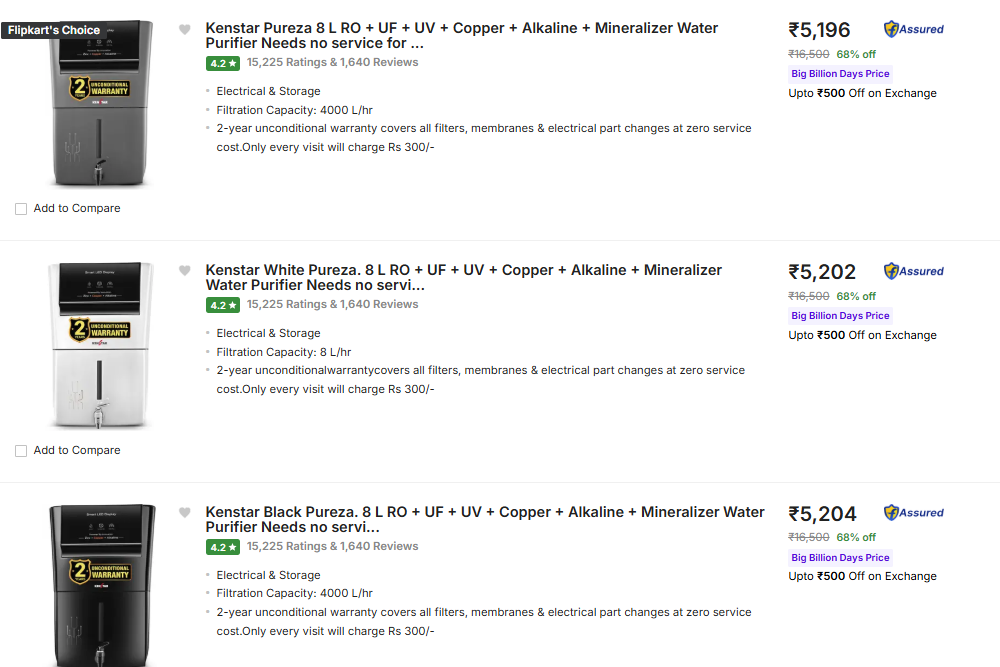Check Add to Compare for first purifier
The image size is (1000, 667).
[21, 209]
